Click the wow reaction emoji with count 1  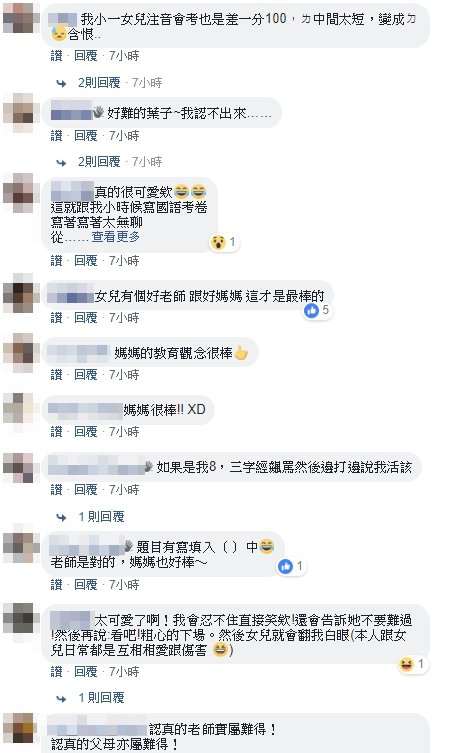(218, 243)
